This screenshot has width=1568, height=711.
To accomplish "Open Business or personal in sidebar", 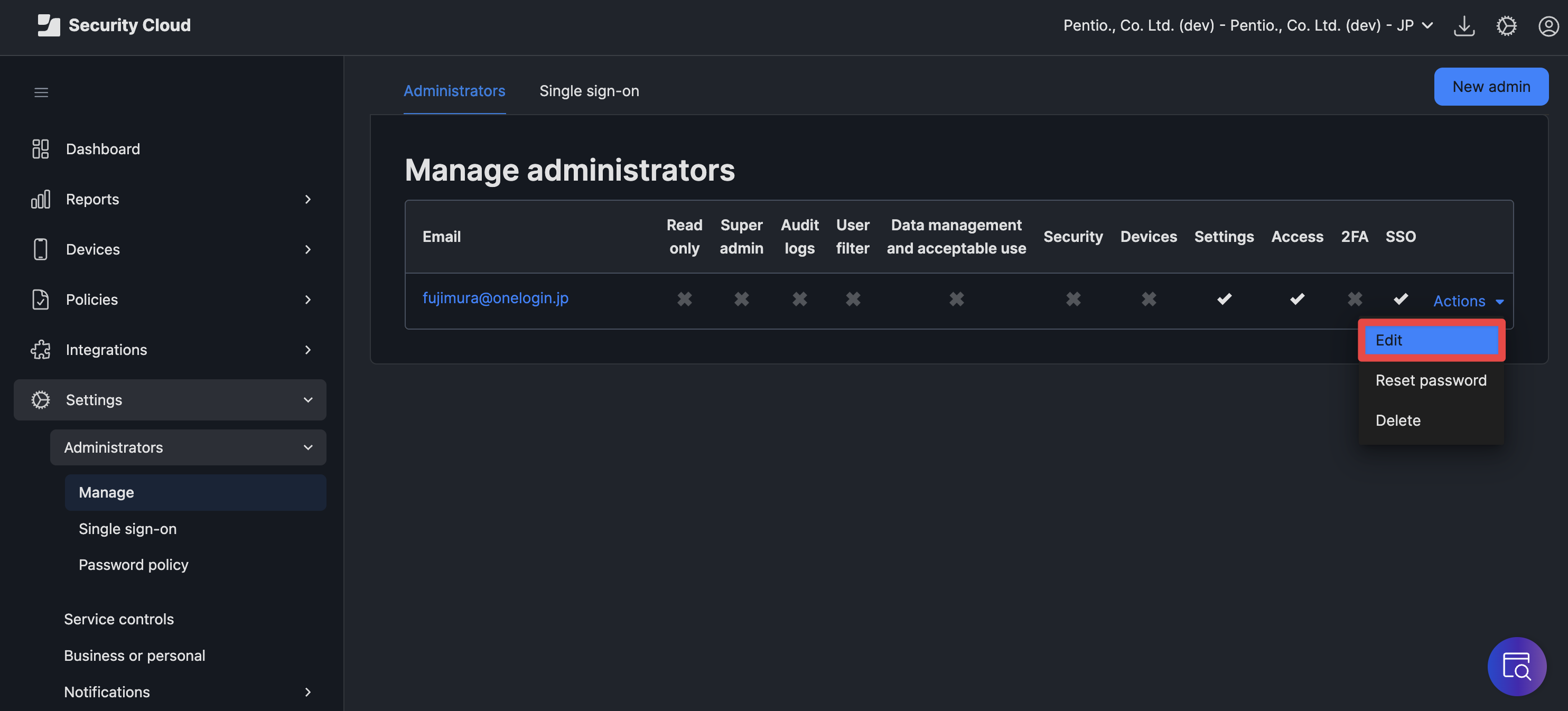I will click(x=135, y=655).
